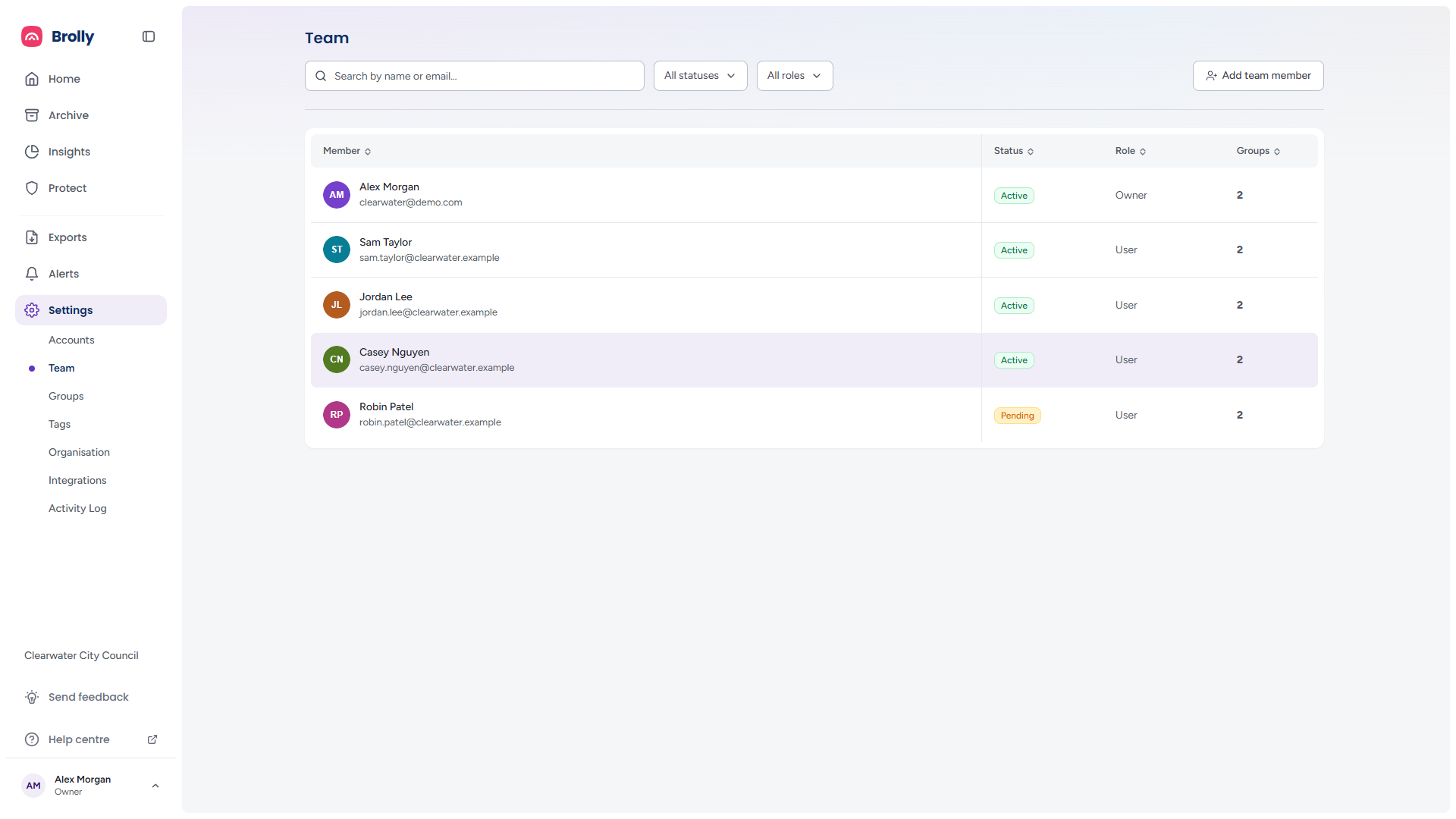1456x819 pixels.
Task: Click the email sam.taylor@clearwater.example
Action: click(429, 258)
